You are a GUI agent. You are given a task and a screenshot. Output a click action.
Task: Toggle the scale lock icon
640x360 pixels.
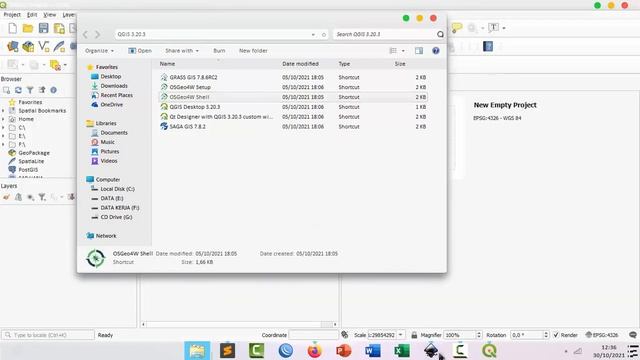click(x=414, y=335)
